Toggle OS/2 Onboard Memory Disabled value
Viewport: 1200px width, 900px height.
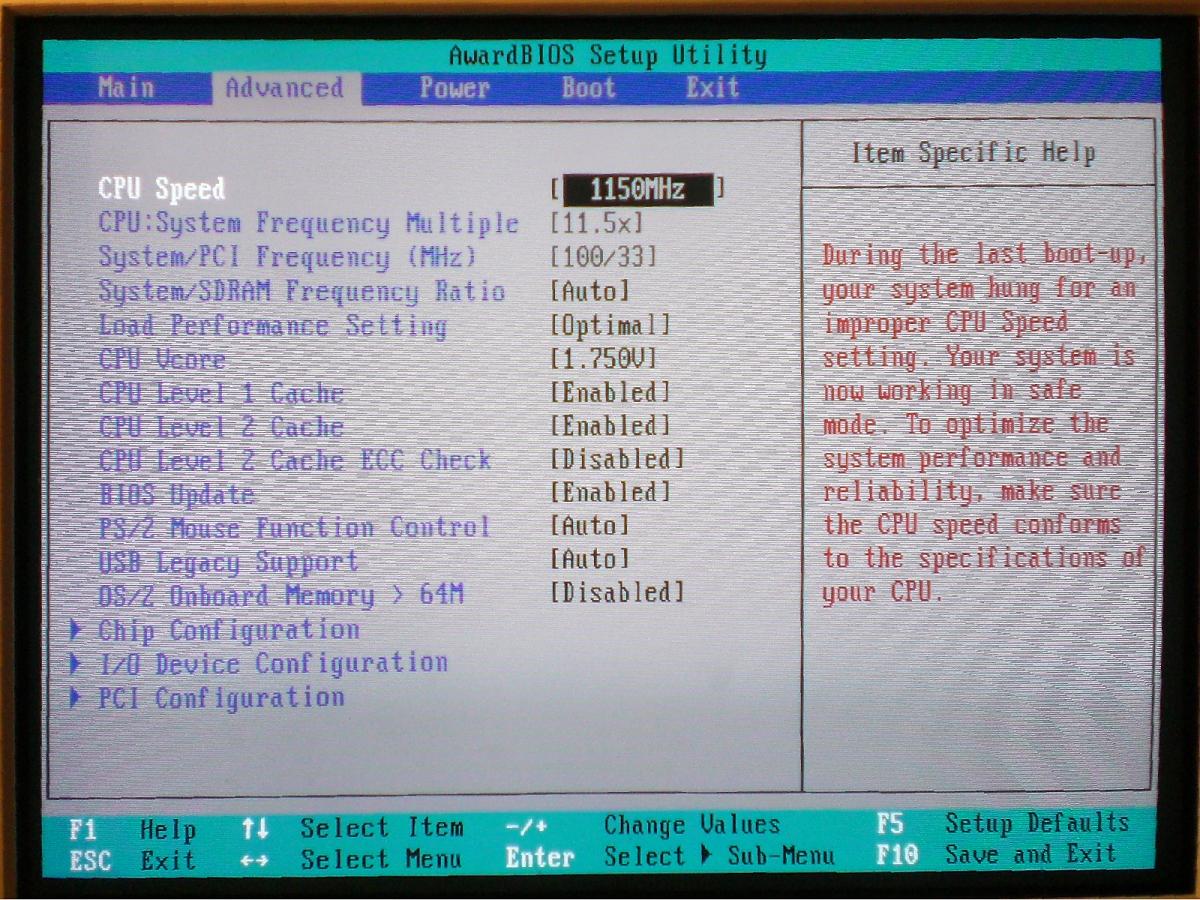point(617,593)
